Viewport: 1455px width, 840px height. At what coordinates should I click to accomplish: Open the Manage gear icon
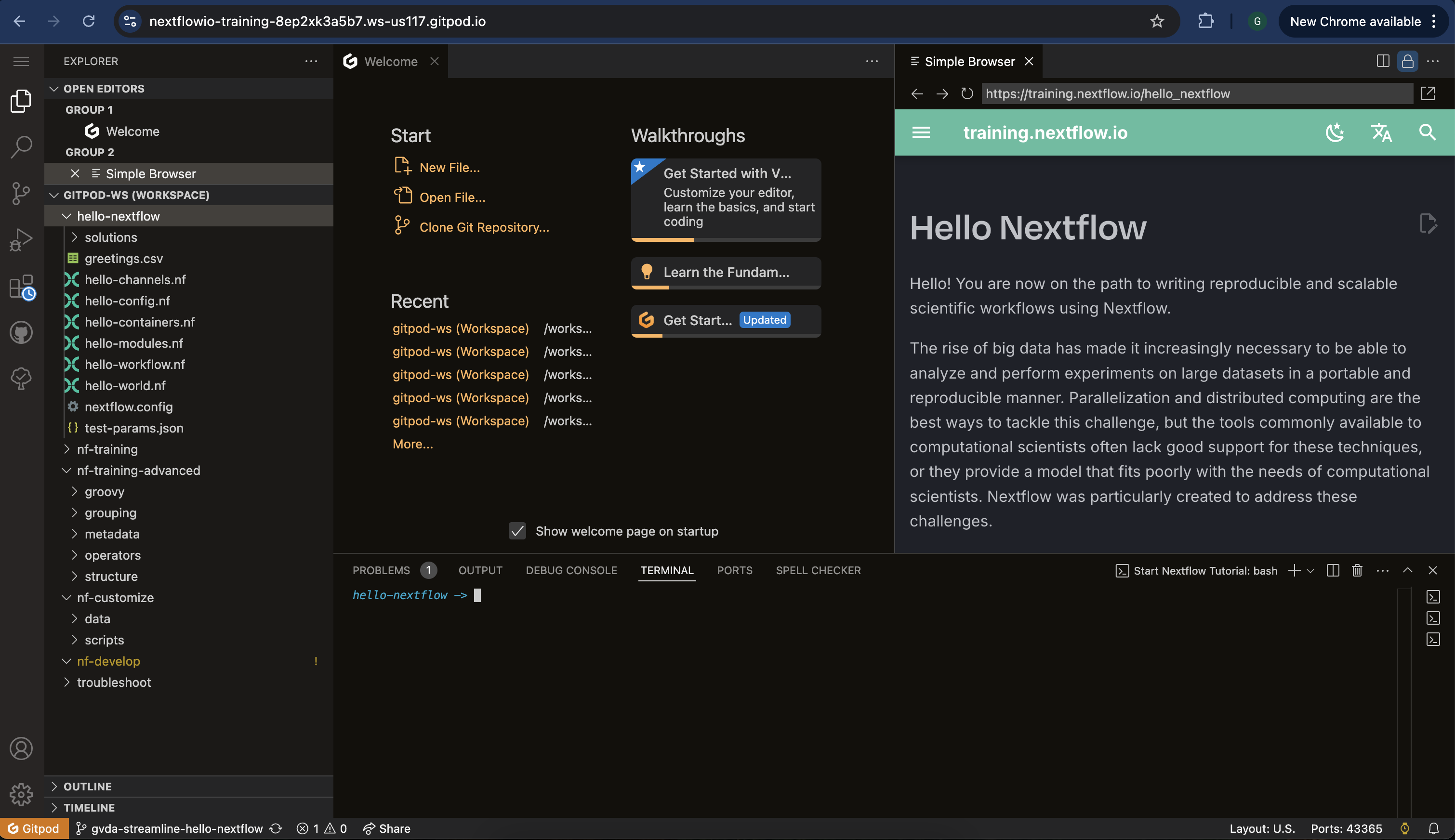[x=21, y=794]
